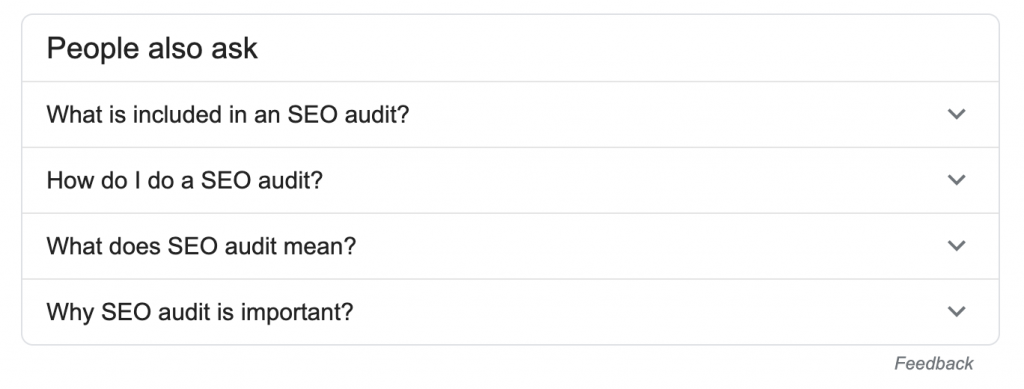Click the chevron arrow next to 'How do I do a SEO audit?'

(x=956, y=180)
